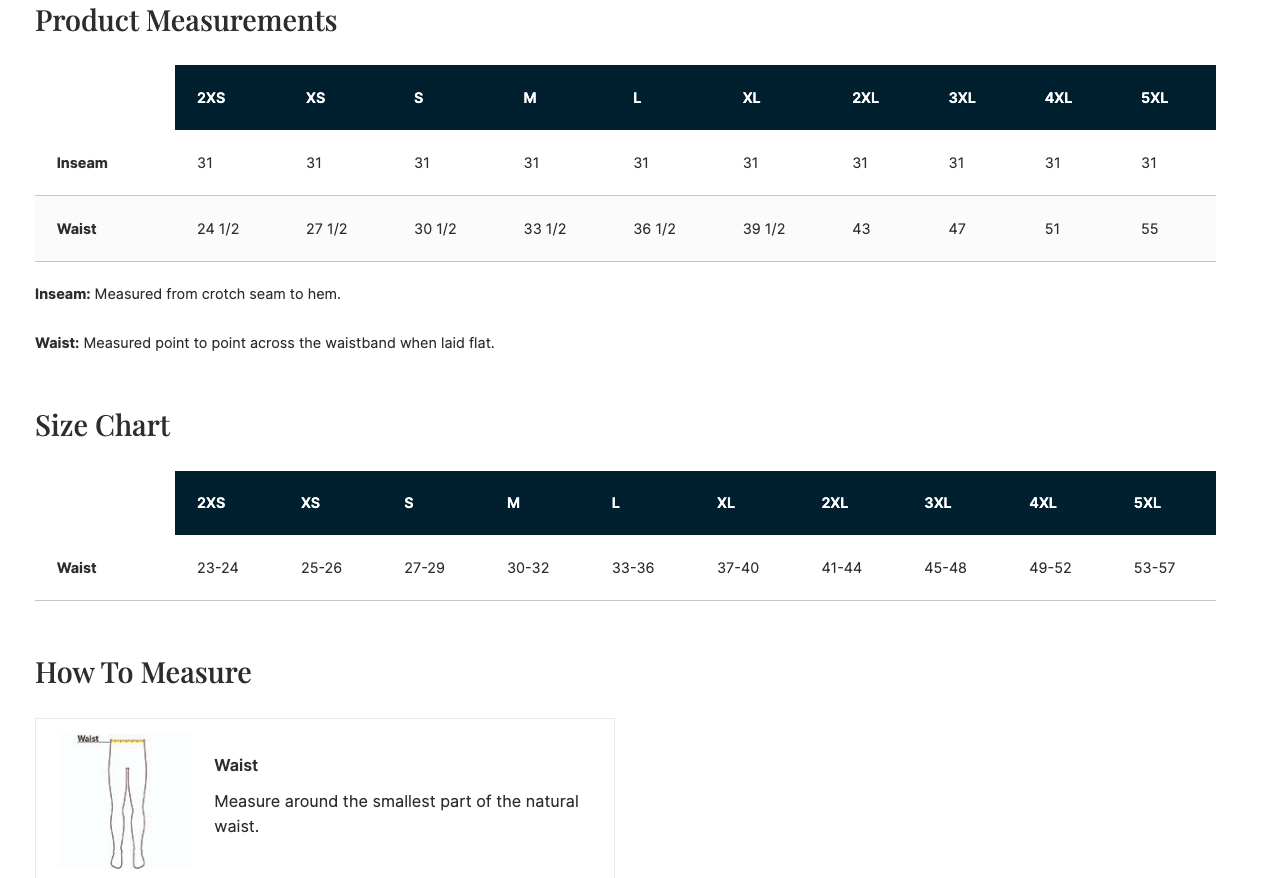The width and height of the screenshot is (1273, 878).
Task: Select the XL header in Size Chart table
Action: [x=726, y=503]
